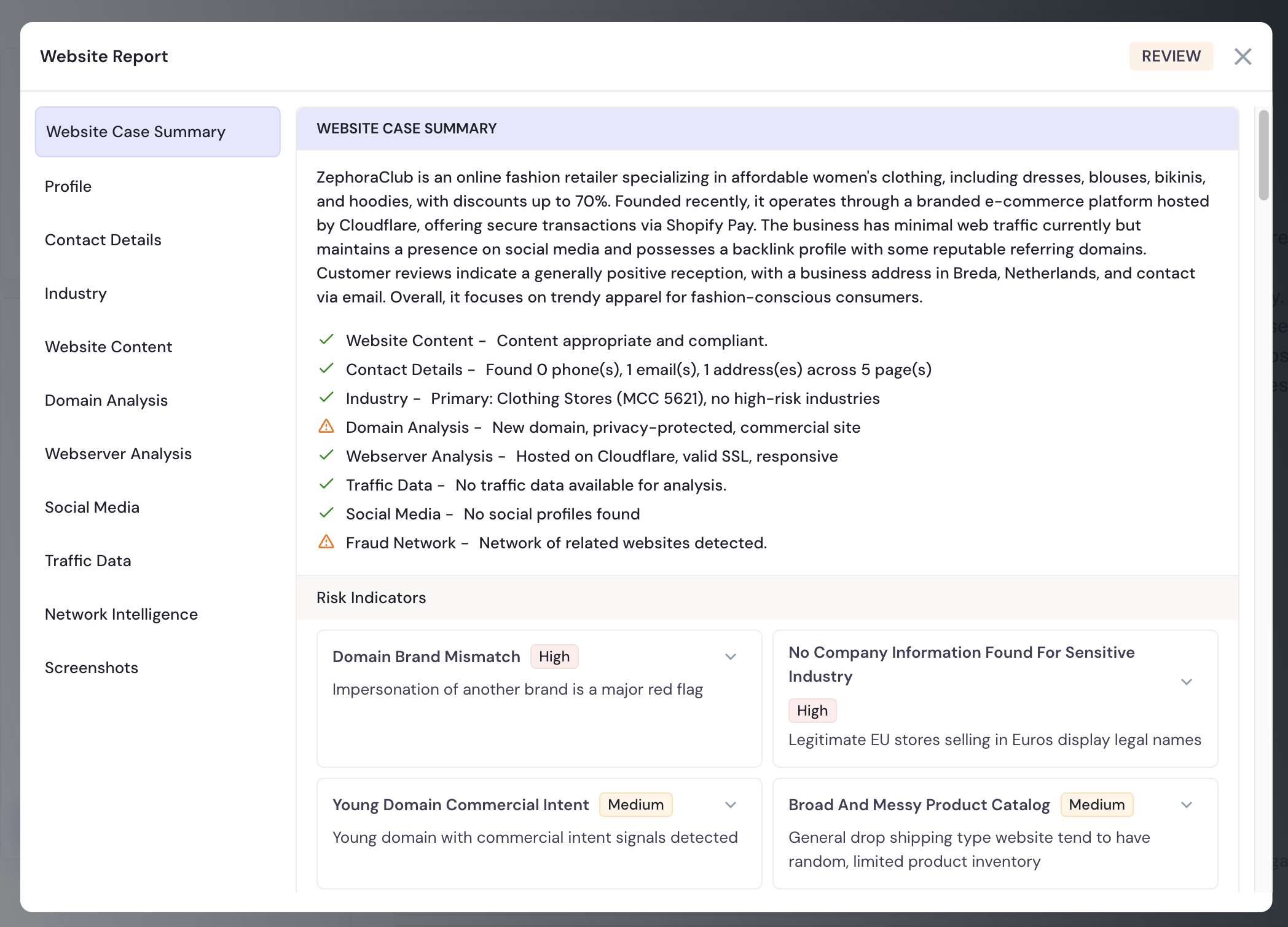Click the Medium badge on Young Domain
This screenshot has height=927, width=1288.
[635, 805]
